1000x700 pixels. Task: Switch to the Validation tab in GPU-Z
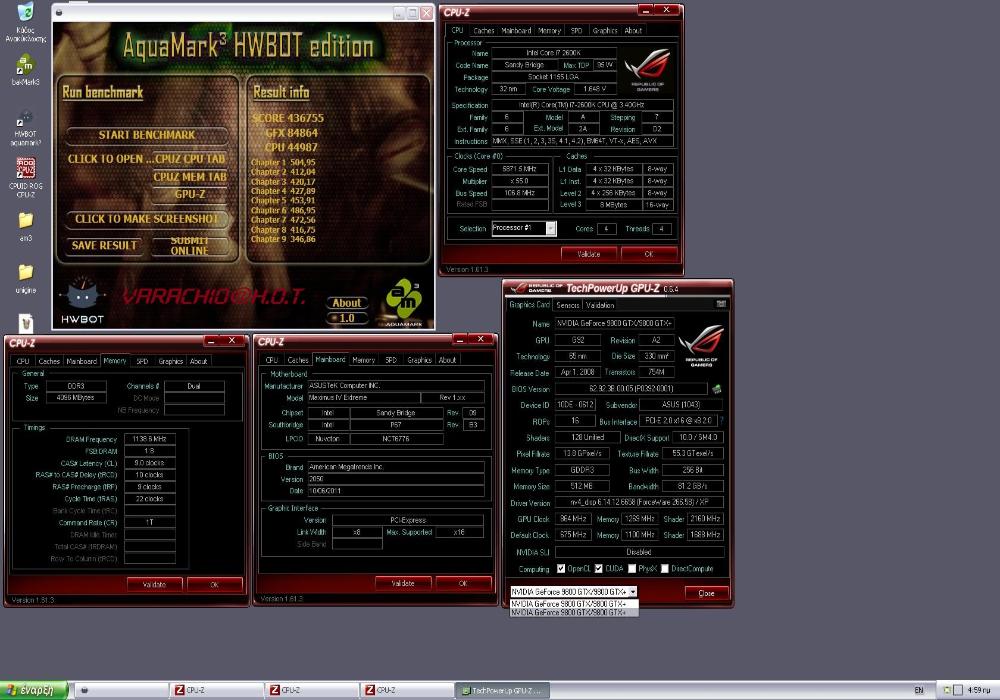[600, 305]
